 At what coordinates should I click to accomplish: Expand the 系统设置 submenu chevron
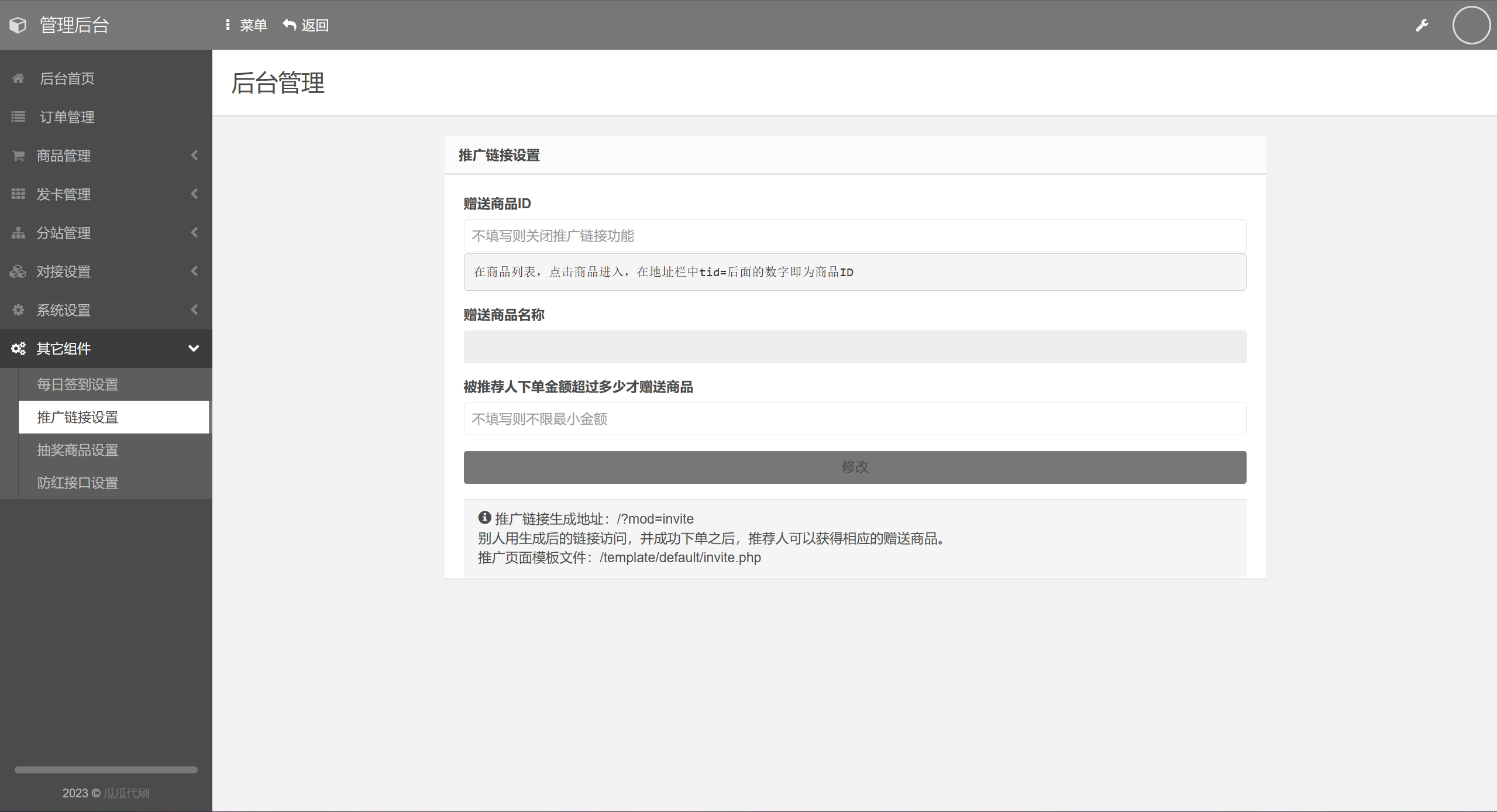point(194,310)
